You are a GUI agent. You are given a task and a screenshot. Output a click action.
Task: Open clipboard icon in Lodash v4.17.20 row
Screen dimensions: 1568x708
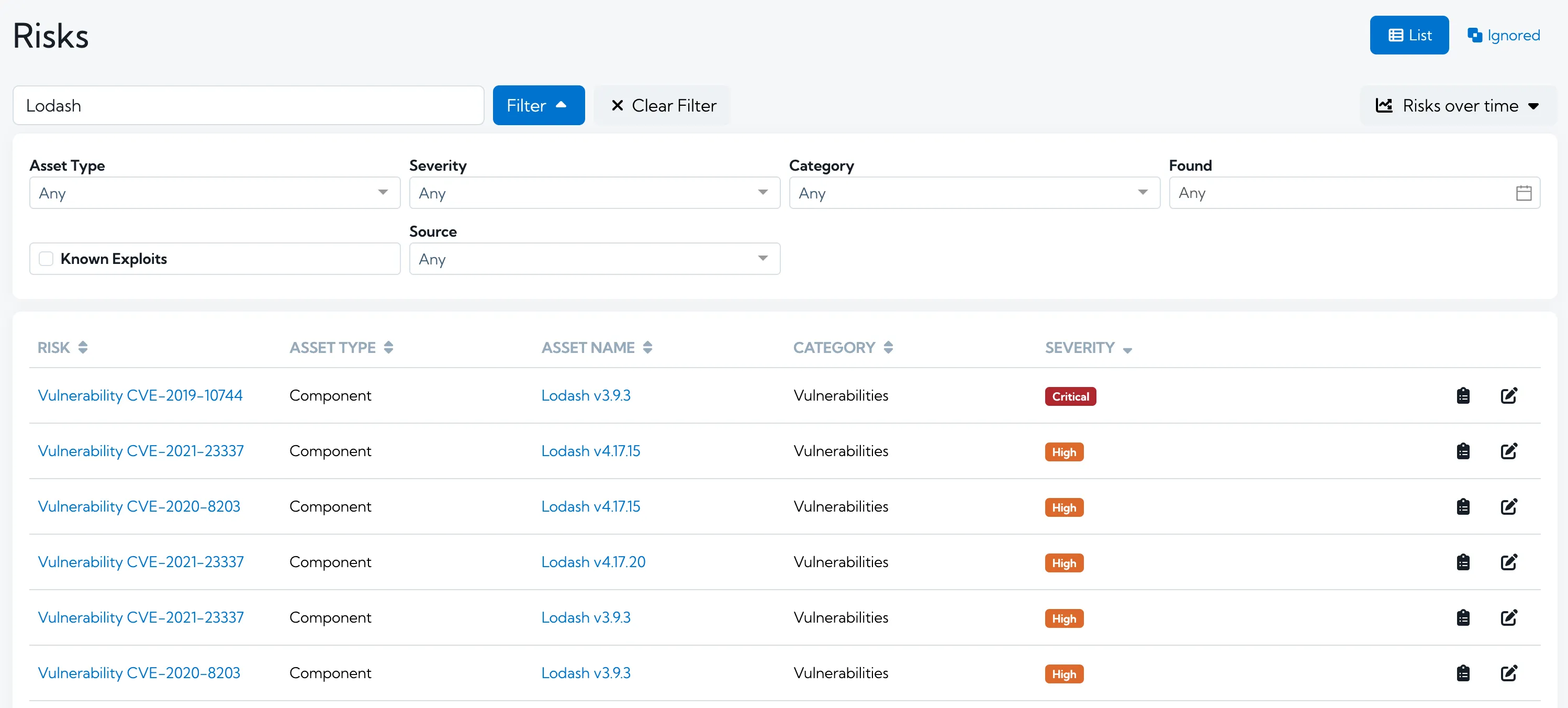(1463, 562)
